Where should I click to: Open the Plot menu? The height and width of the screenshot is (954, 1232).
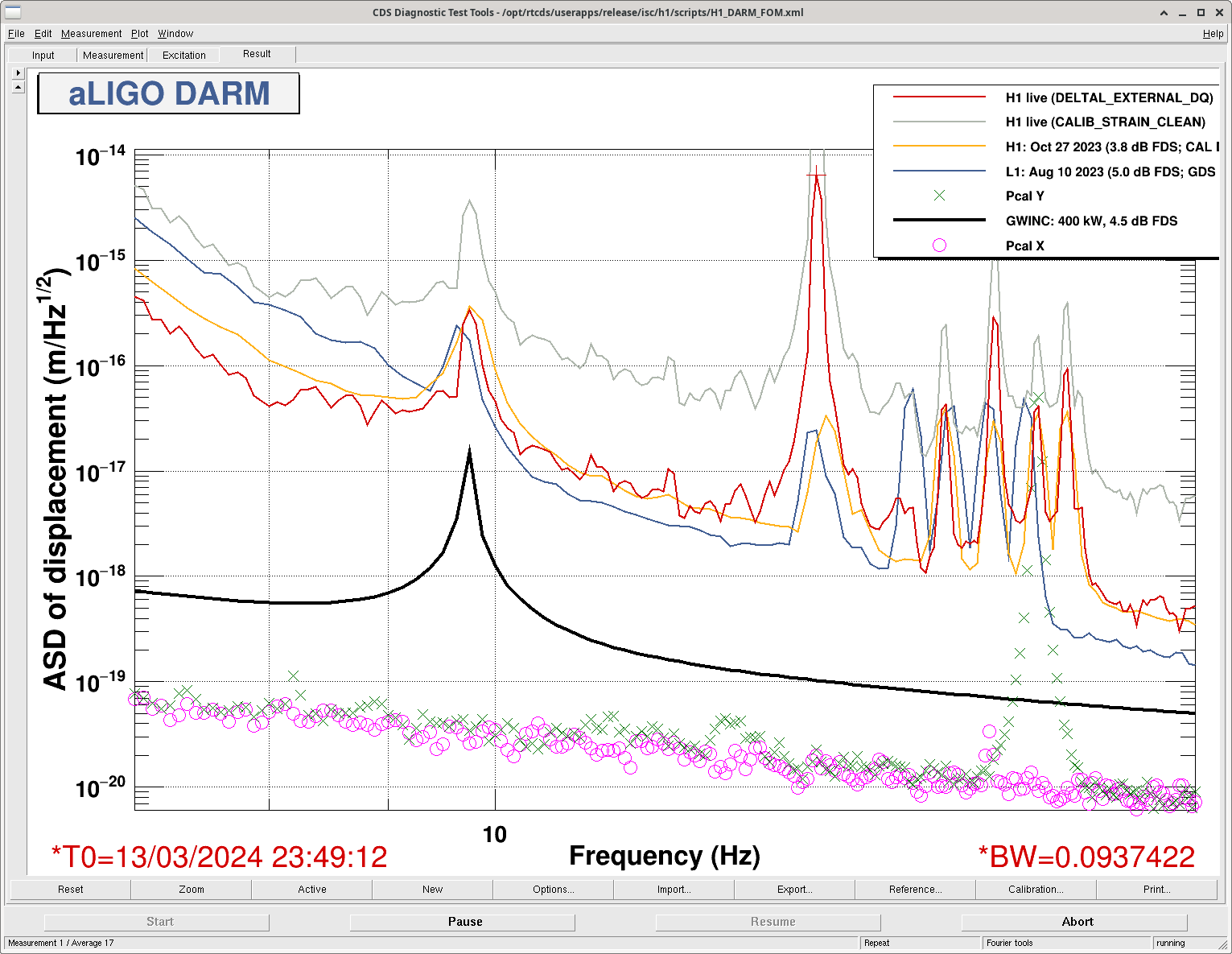[x=139, y=34]
